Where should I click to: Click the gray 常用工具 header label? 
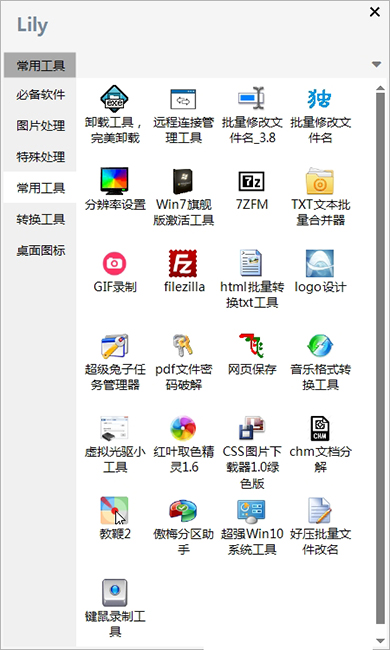40,65
